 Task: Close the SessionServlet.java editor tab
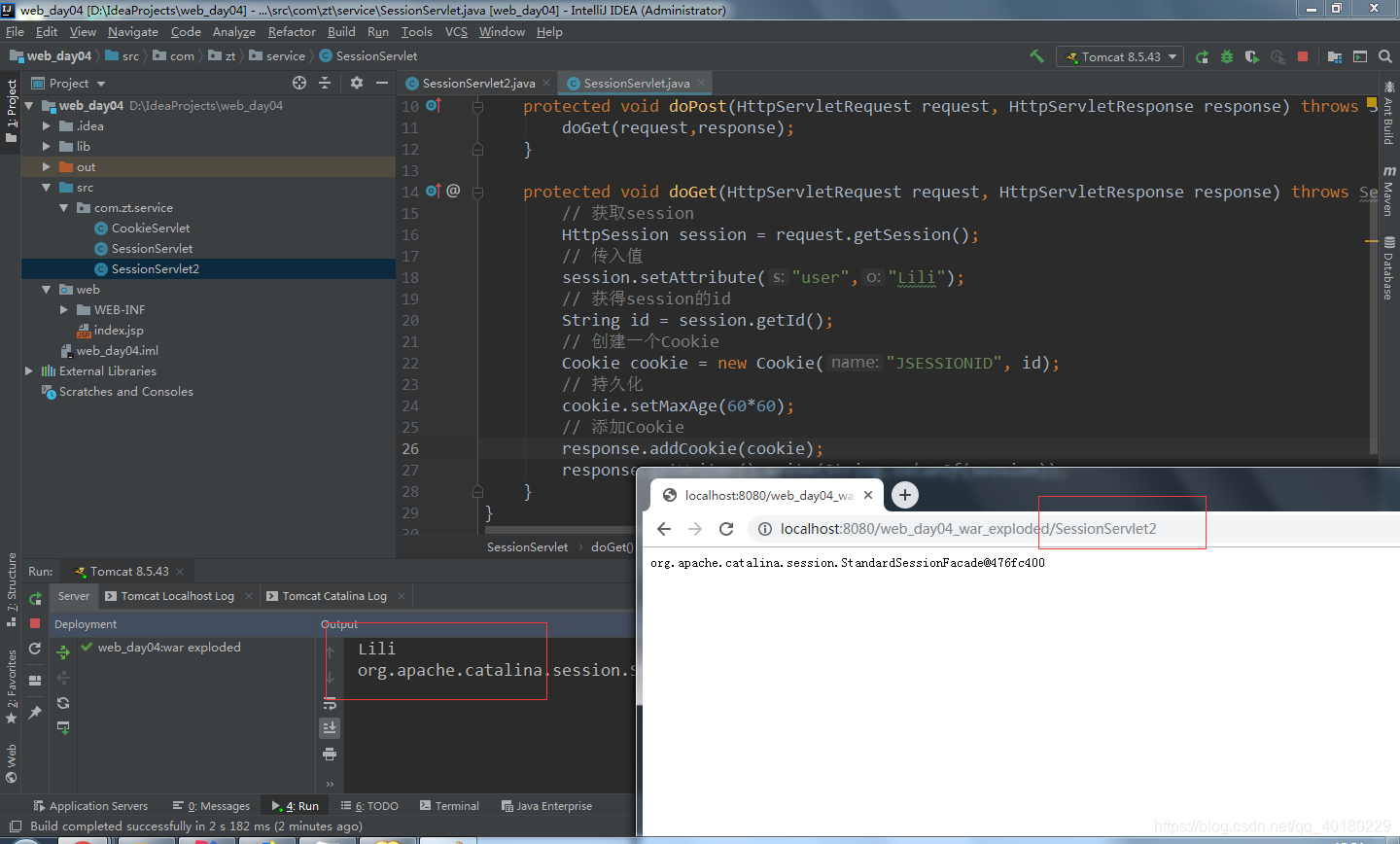coord(700,83)
